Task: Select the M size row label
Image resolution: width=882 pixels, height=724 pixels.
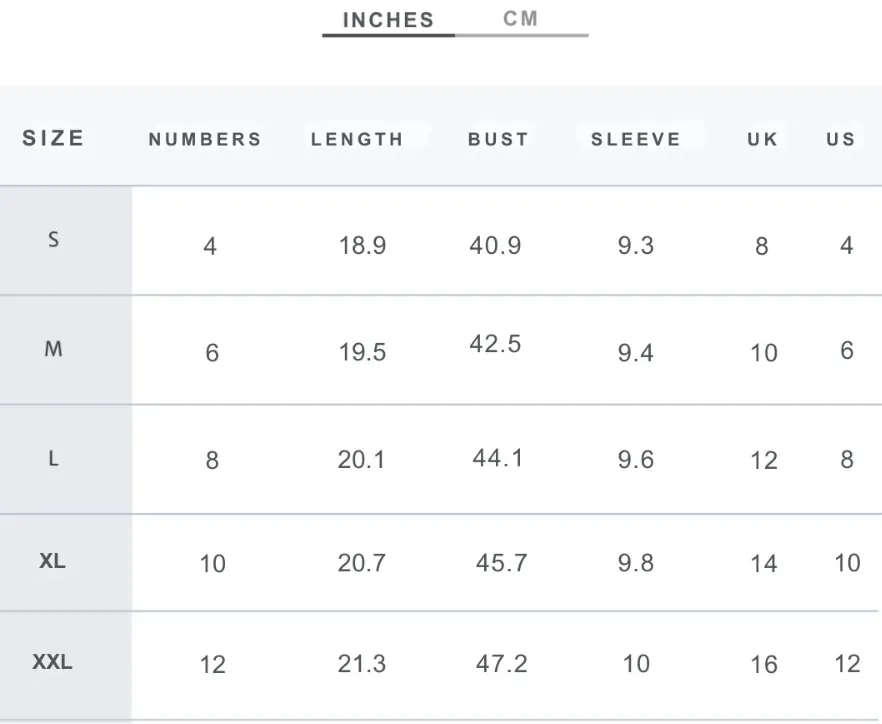Action: pos(53,349)
